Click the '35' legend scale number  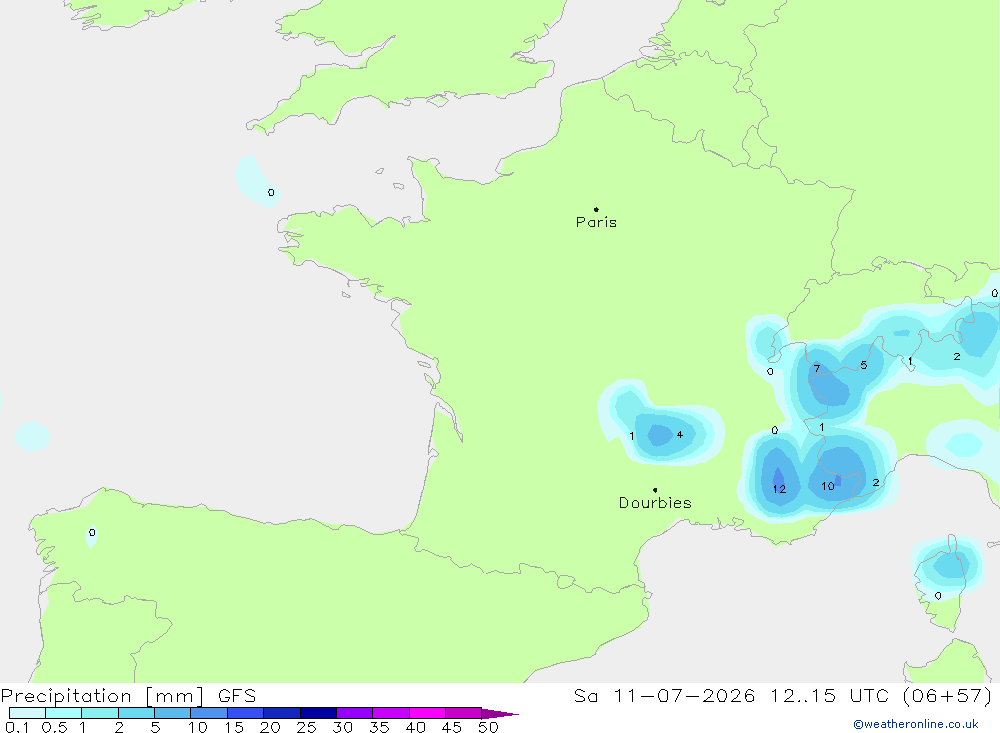pos(379,727)
